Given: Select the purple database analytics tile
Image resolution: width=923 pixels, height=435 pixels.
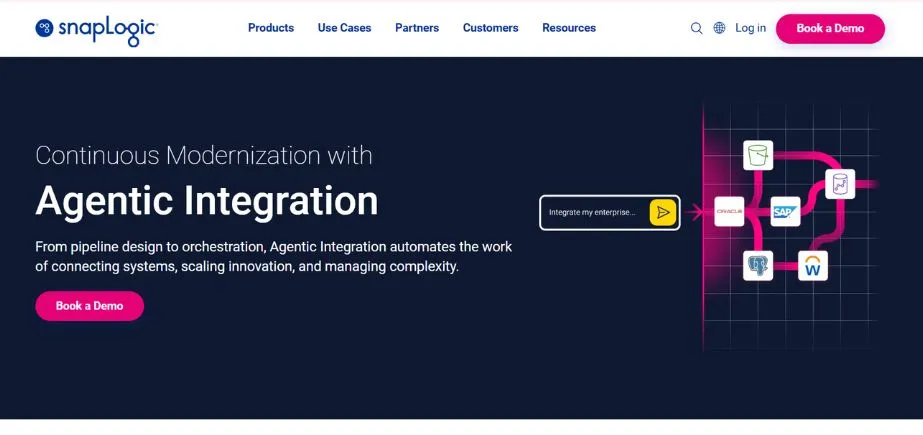Looking at the screenshot, I should [840, 184].
